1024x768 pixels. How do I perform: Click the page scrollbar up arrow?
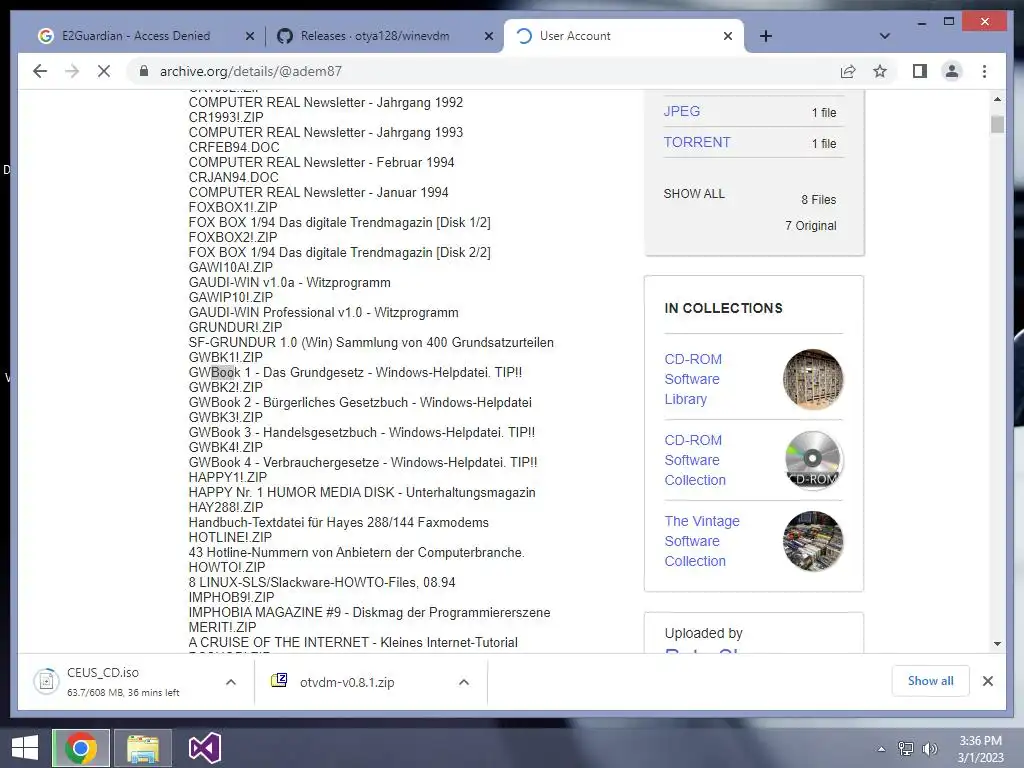coord(997,99)
